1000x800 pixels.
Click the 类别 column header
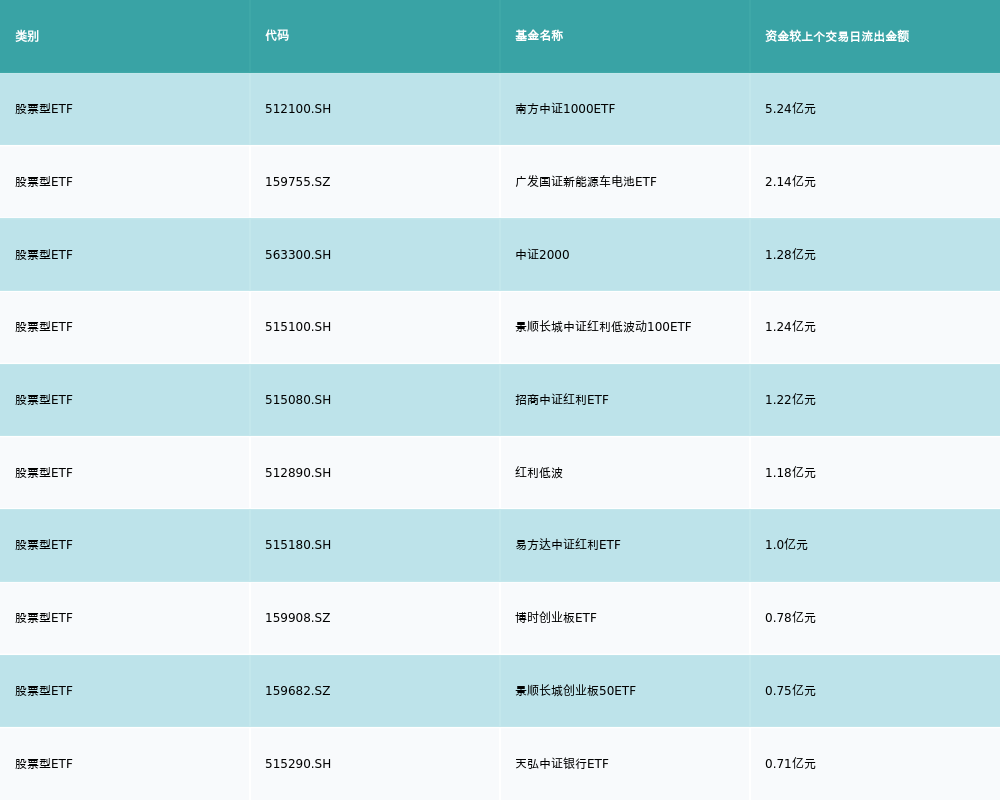pyautogui.click(x=27, y=36)
